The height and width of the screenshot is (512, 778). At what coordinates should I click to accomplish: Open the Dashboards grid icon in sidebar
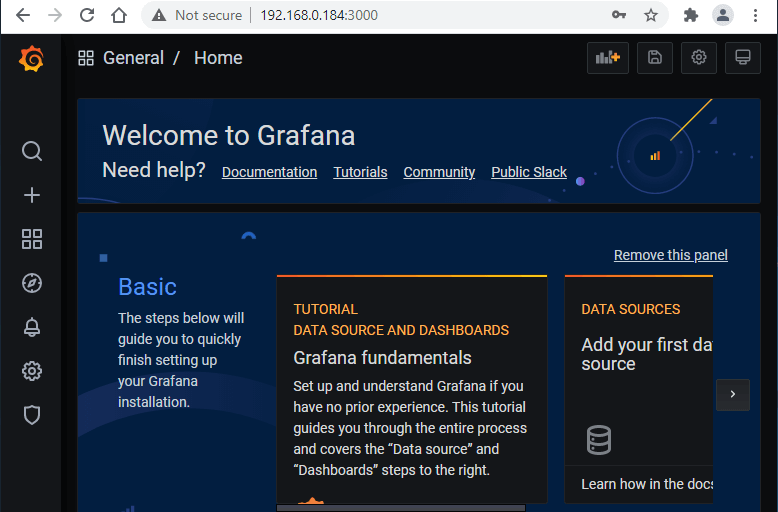[32, 239]
